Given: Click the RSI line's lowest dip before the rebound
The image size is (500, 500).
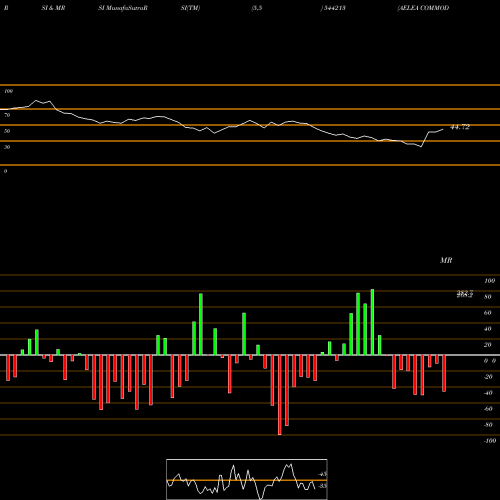Looking at the screenshot, I should click(x=421, y=146).
